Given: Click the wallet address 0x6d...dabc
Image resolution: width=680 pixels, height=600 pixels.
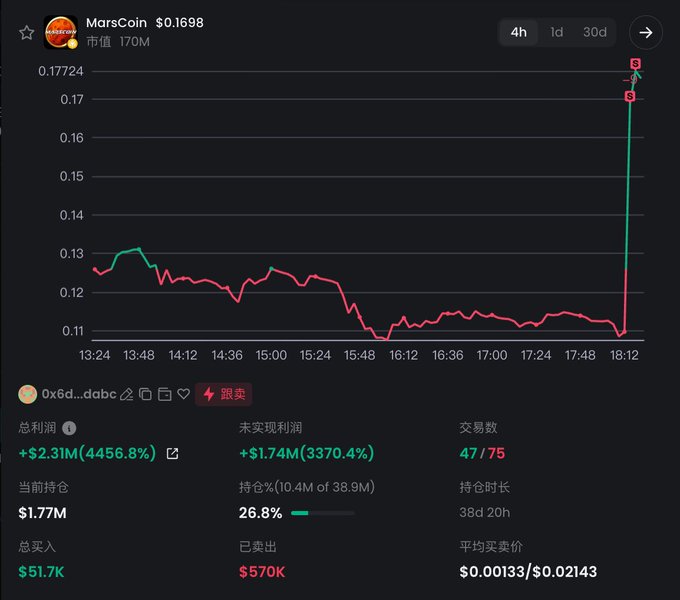Looking at the screenshot, I should pos(79,394).
